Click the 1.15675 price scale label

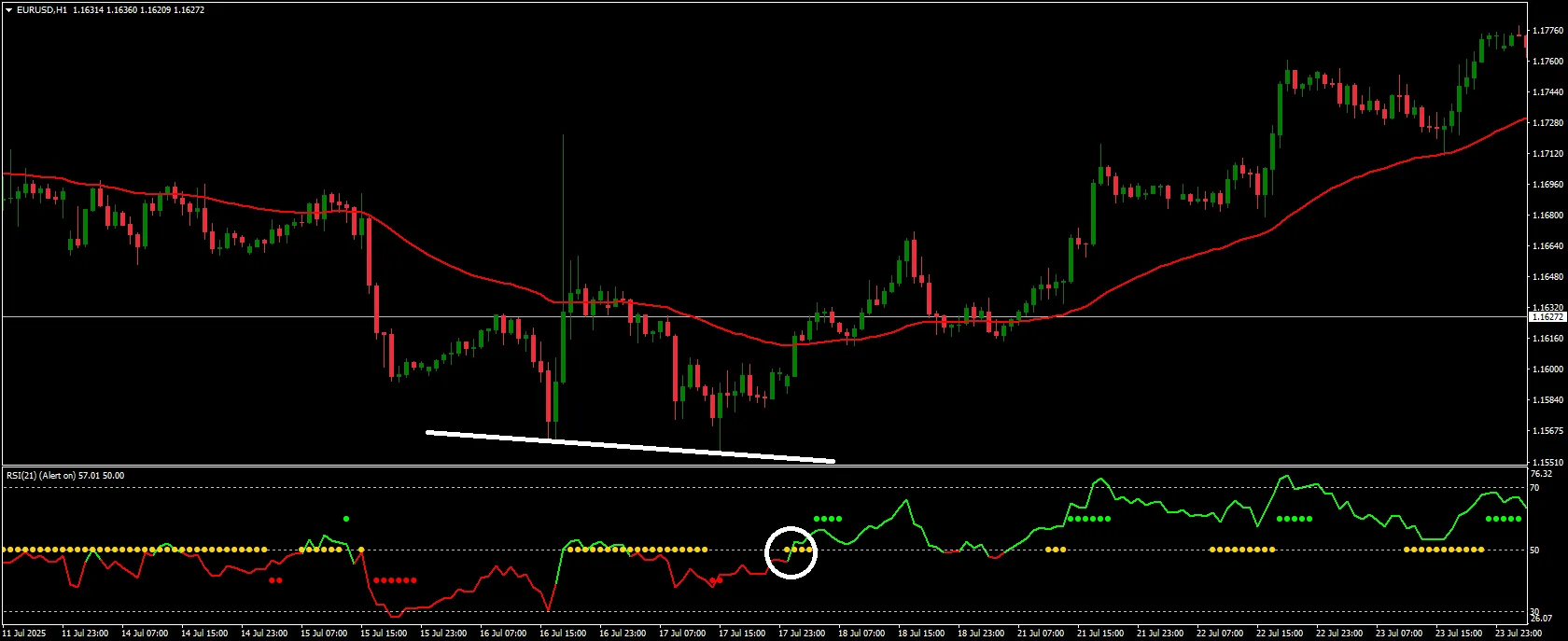pyautogui.click(x=1547, y=431)
